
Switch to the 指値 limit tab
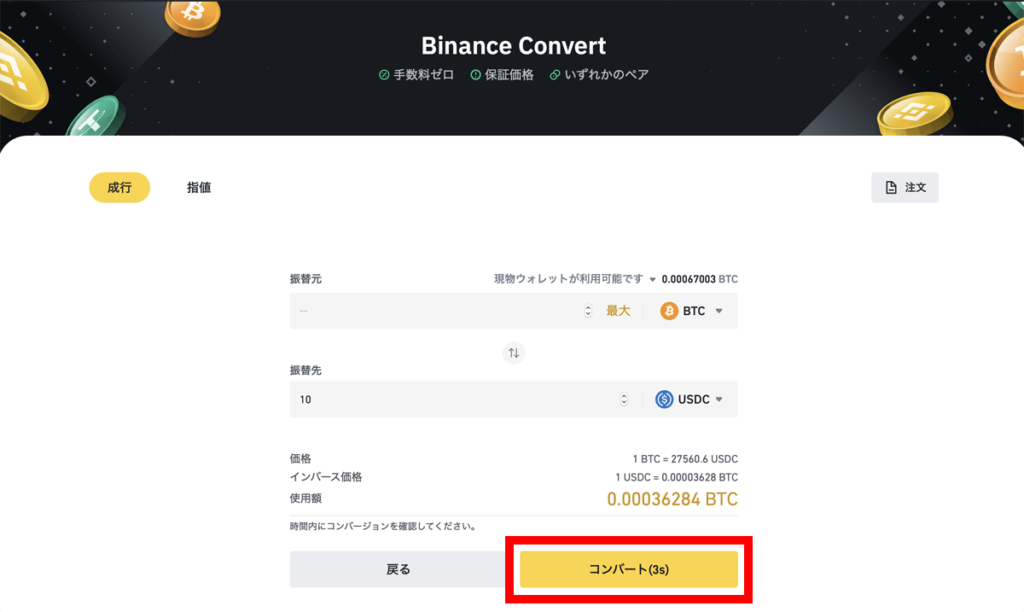199,187
